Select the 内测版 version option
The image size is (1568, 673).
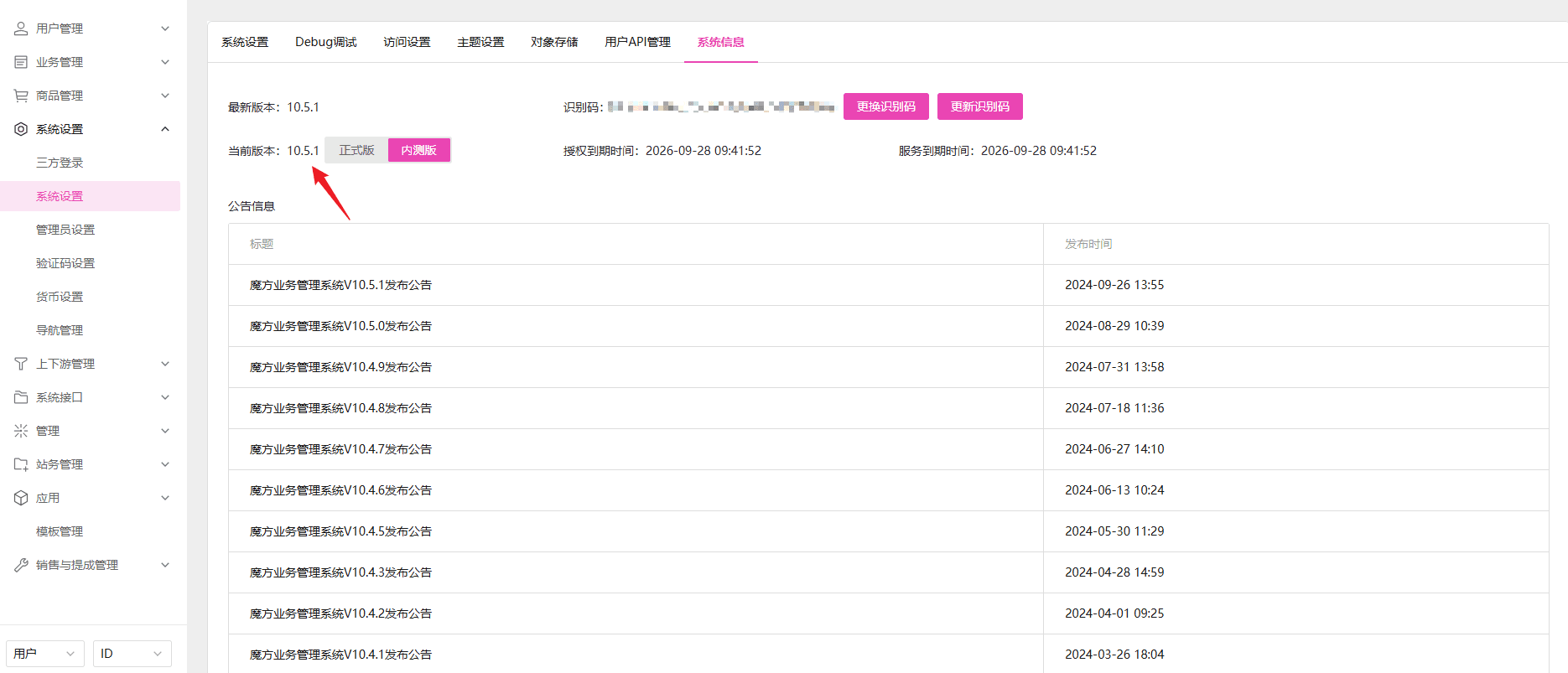419,150
